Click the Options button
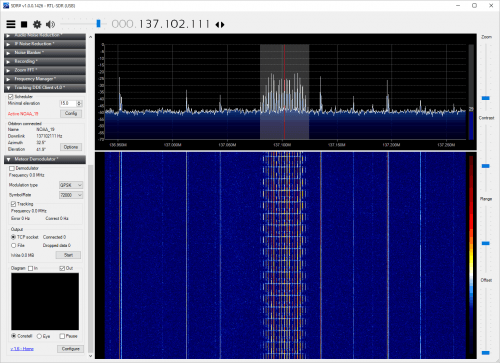This screenshot has height=363, width=500. [71, 147]
